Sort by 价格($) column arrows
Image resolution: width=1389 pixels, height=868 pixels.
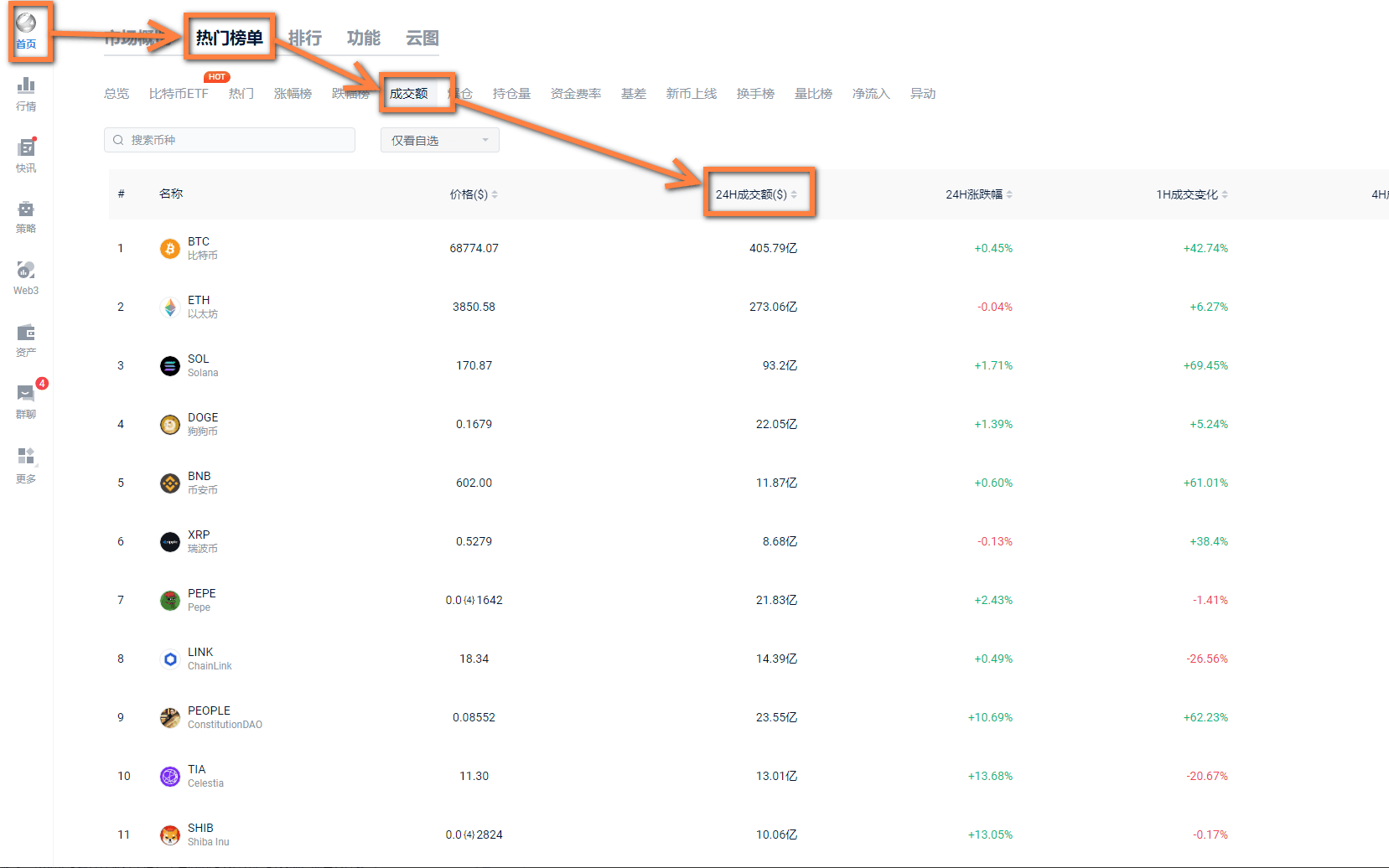pos(495,194)
